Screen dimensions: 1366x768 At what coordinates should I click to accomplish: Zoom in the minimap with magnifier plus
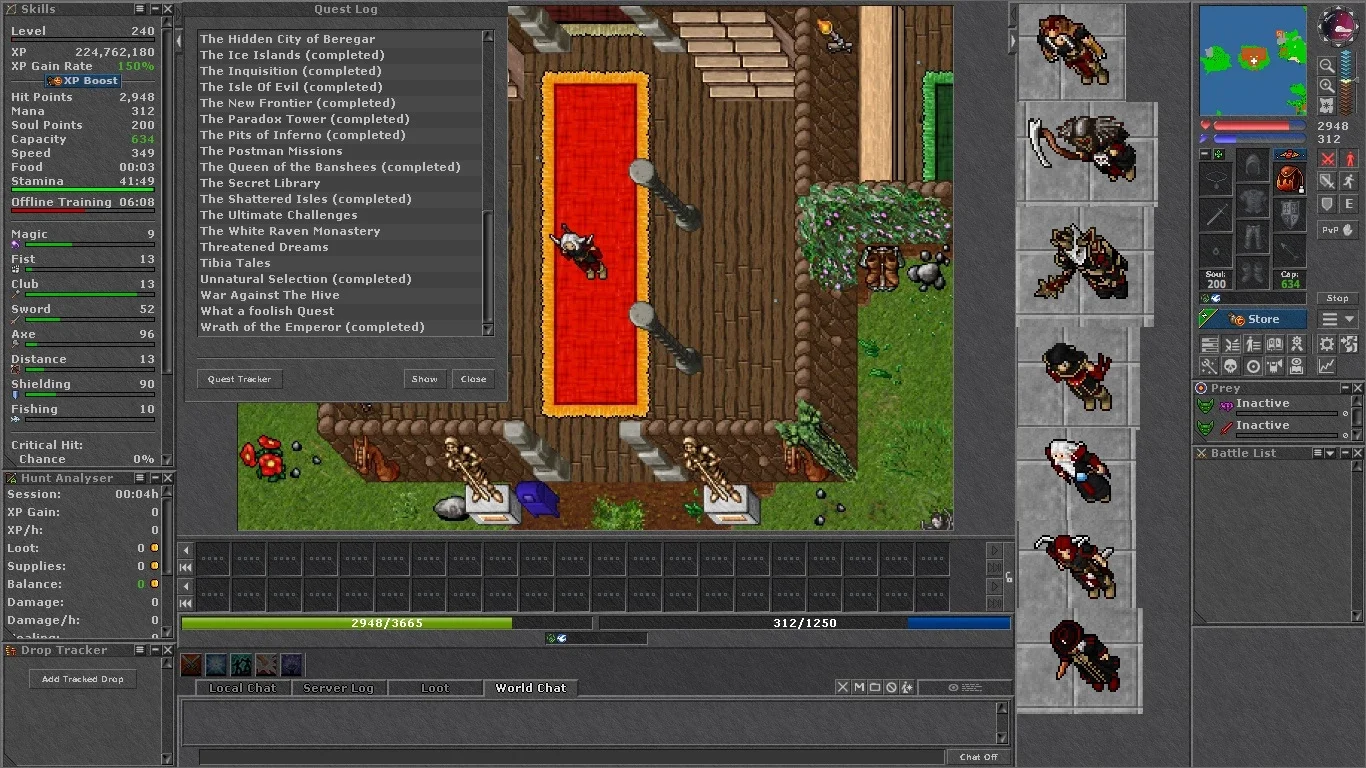tap(1327, 85)
